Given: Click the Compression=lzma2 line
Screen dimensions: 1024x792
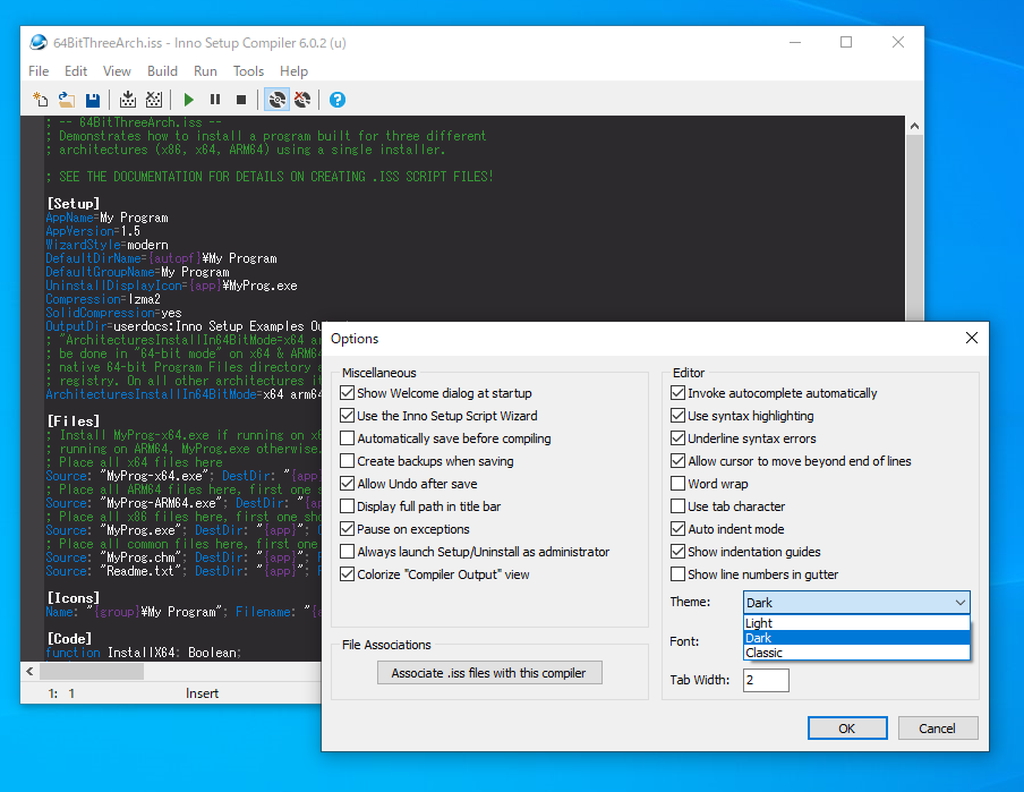Looking at the screenshot, I should coord(103,299).
